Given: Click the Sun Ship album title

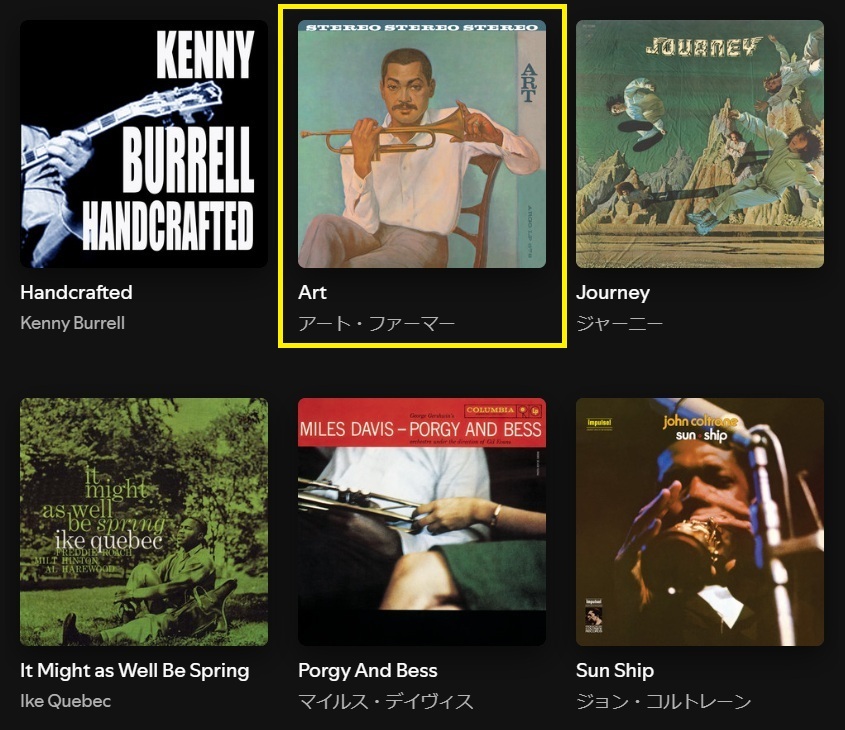Looking at the screenshot, I should click(x=615, y=671).
